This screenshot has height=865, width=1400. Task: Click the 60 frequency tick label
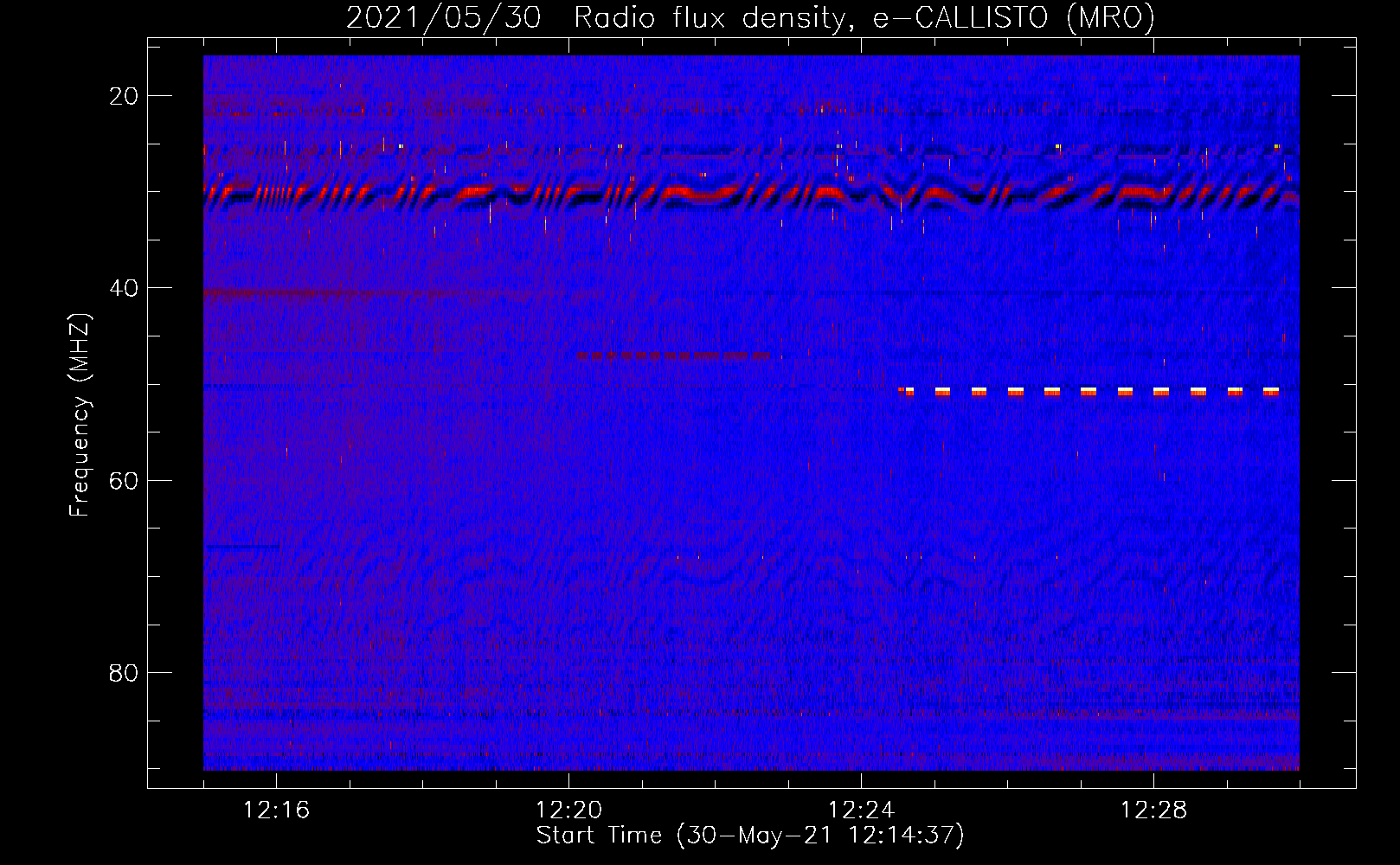[x=124, y=480]
